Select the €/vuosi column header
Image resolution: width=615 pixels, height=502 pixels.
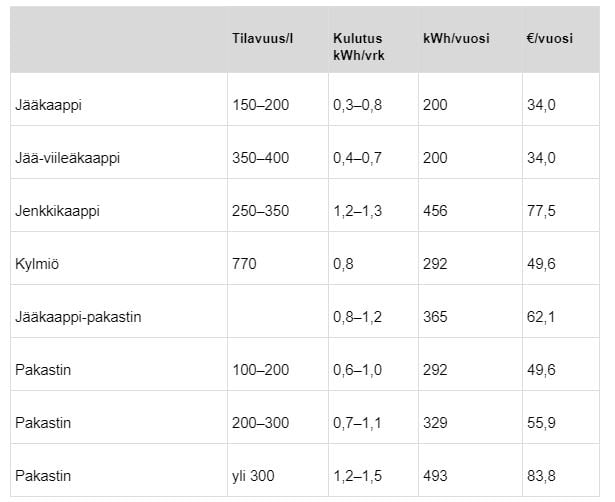(x=549, y=38)
